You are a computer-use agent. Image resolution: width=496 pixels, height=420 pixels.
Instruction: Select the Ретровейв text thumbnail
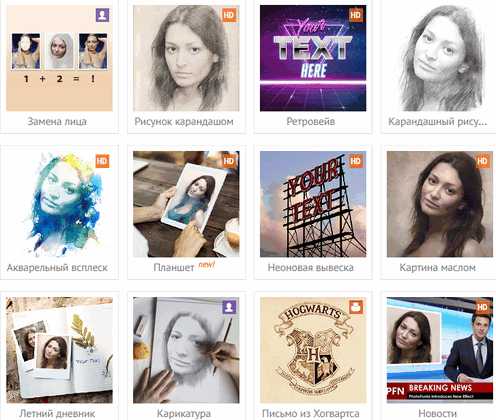(313, 58)
